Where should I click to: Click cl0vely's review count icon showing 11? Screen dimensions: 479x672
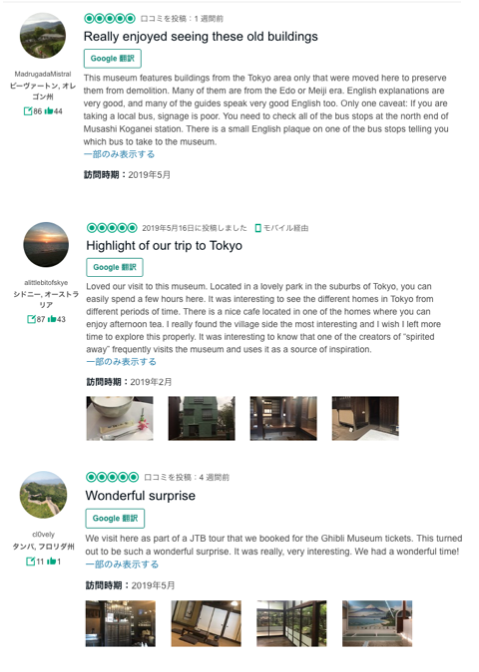pos(30,561)
